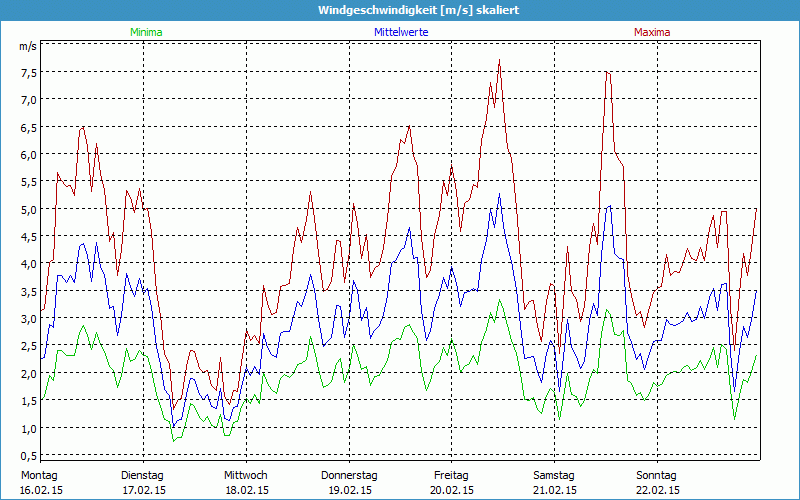Click the '19.02.15' date label
Viewport: 800px width, 500px height.
[350, 490]
